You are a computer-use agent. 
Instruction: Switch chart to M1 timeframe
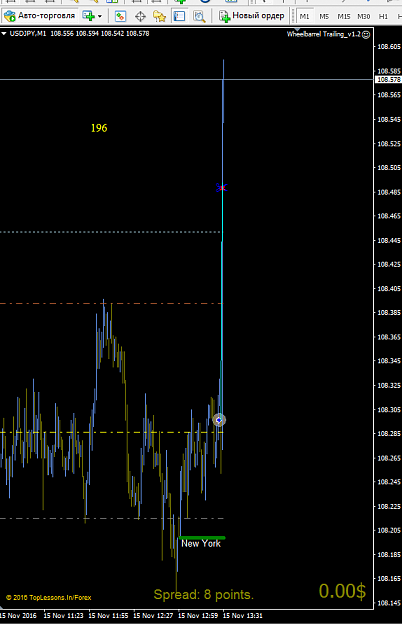304,16
